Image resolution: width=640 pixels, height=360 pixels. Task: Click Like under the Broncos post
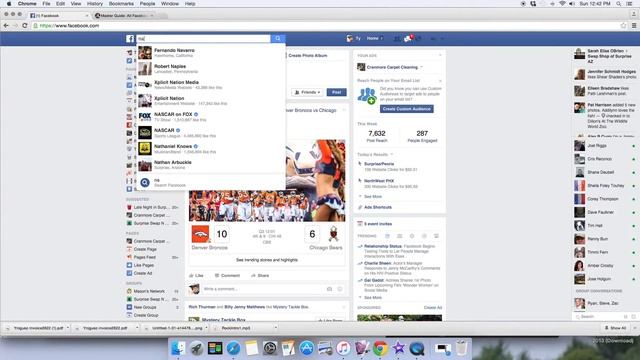click(x=196, y=276)
